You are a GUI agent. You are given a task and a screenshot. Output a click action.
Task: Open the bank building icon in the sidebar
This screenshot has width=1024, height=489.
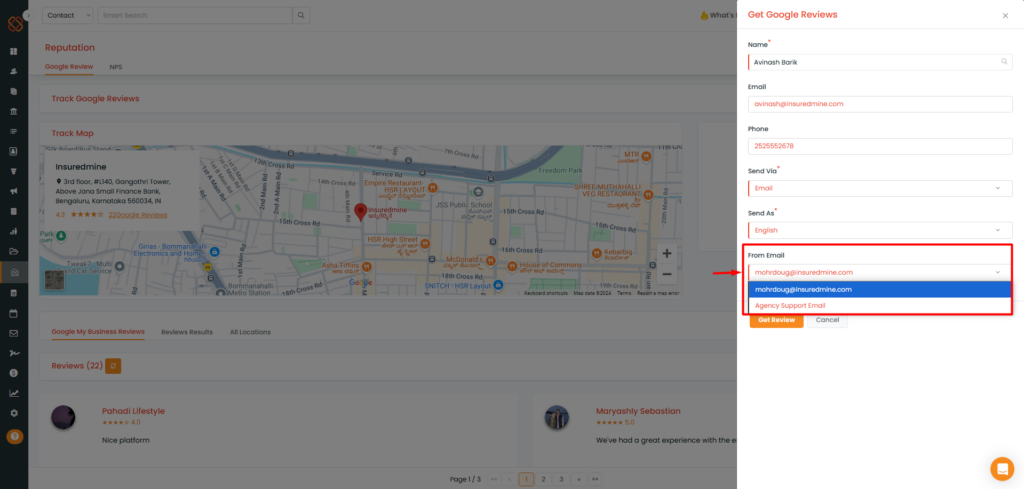coord(14,112)
